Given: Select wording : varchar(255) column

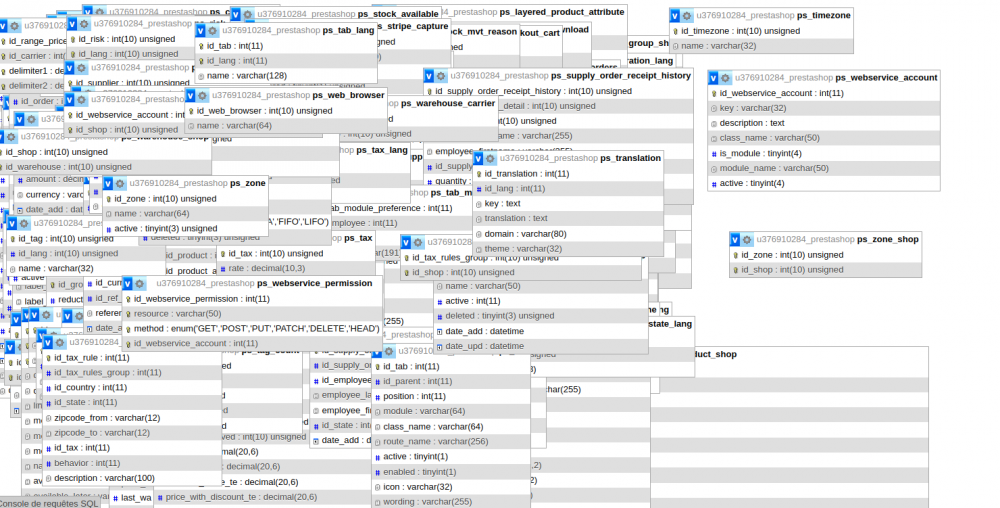Looking at the screenshot, I should [x=451, y=502].
